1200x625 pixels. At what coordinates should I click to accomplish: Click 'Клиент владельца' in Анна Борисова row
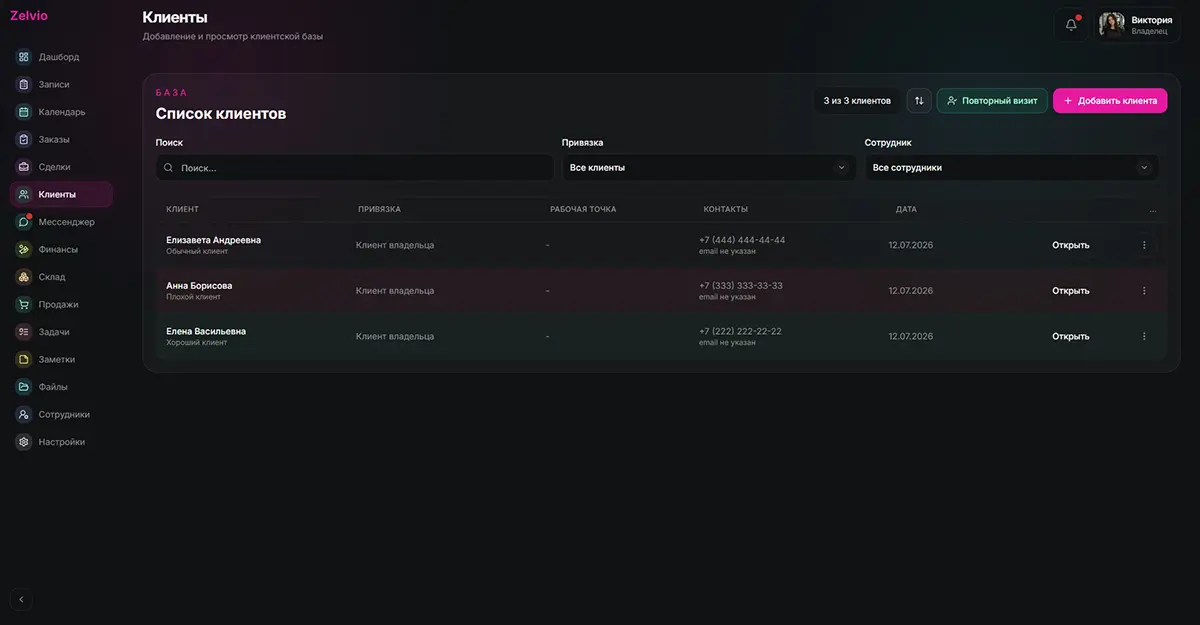(x=395, y=291)
